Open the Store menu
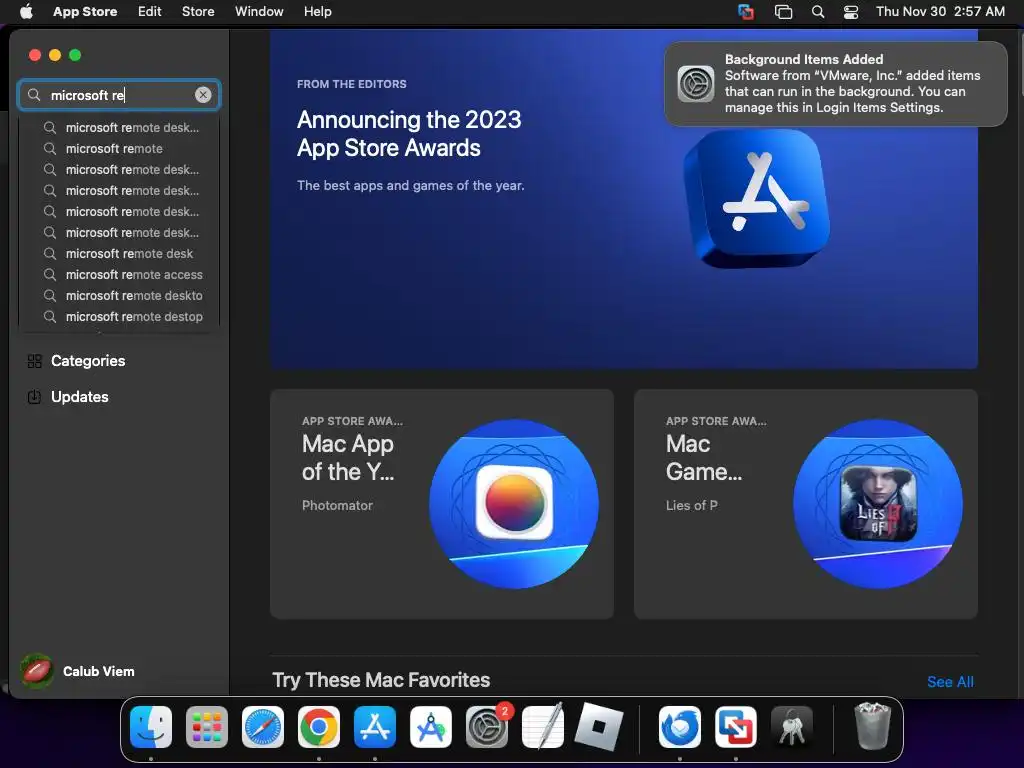Image resolution: width=1024 pixels, height=768 pixels. coord(198,11)
